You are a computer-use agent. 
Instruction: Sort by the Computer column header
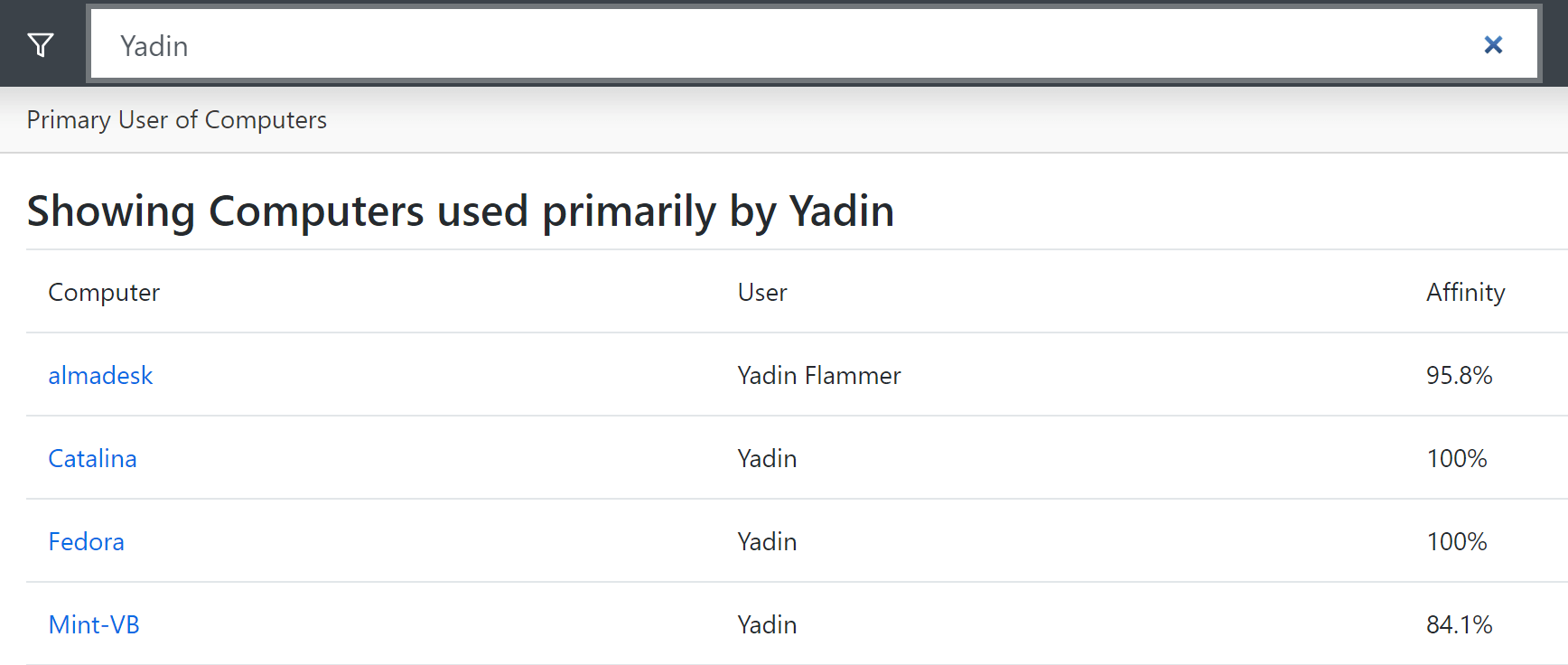tap(104, 293)
